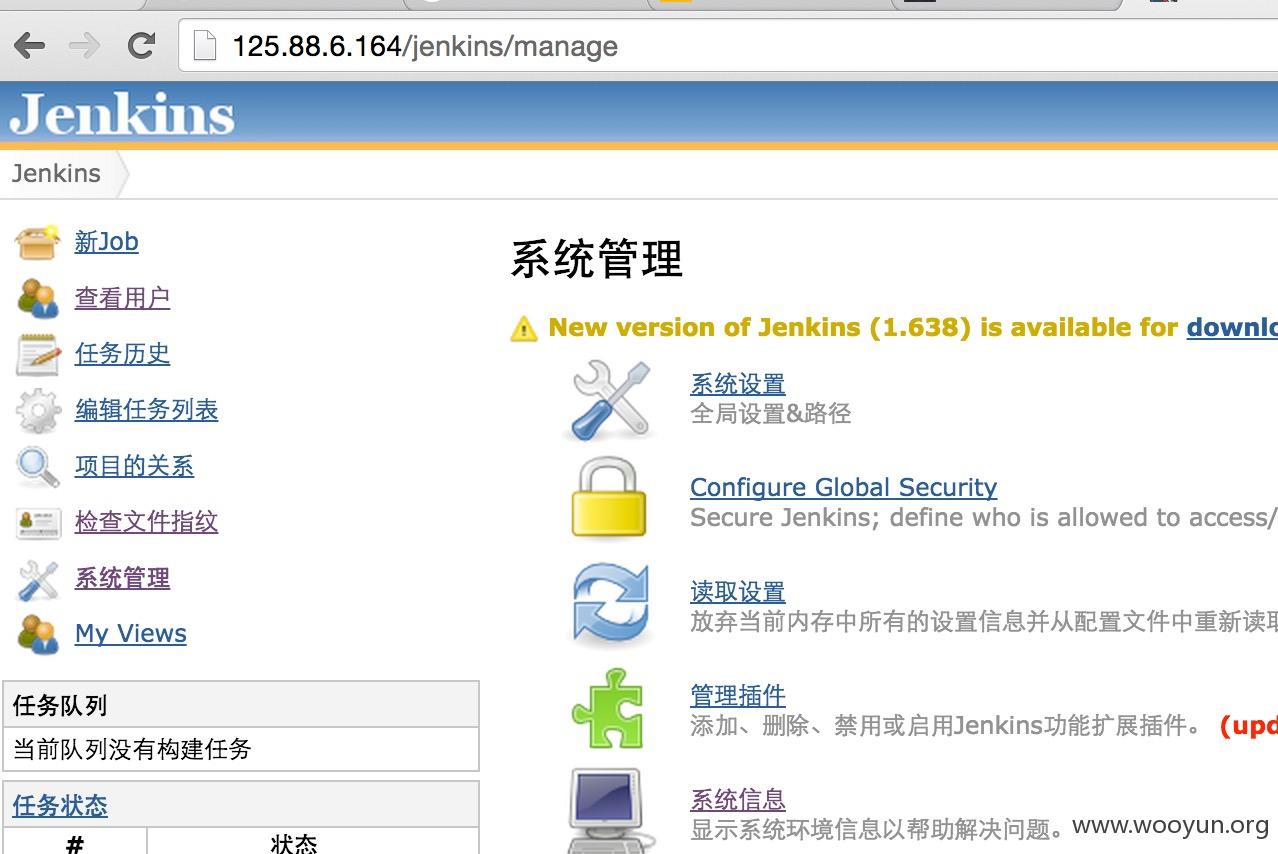
Task: Click the 系统管理 sidebar tools icon
Action: click(38, 579)
